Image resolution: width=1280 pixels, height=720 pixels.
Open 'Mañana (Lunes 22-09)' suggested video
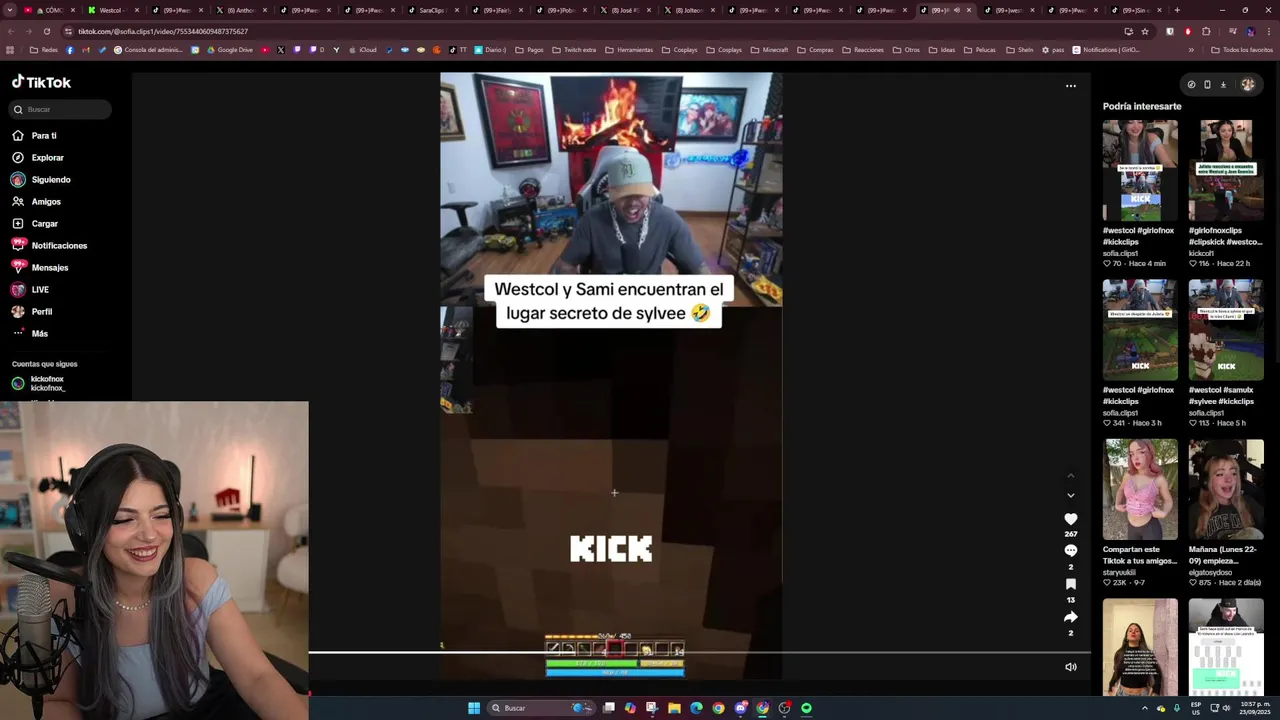(x=1226, y=490)
